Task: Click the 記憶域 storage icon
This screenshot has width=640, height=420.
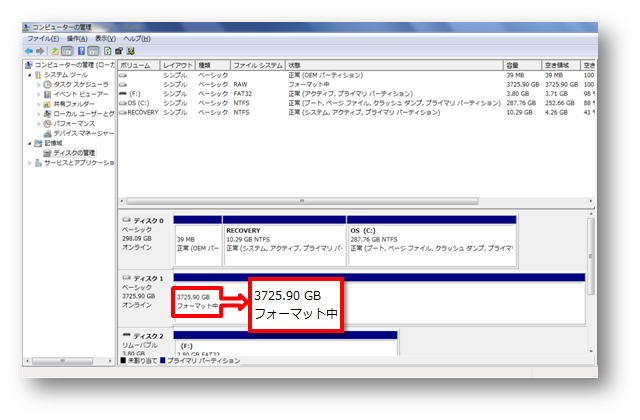Action: click(x=38, y=143)
